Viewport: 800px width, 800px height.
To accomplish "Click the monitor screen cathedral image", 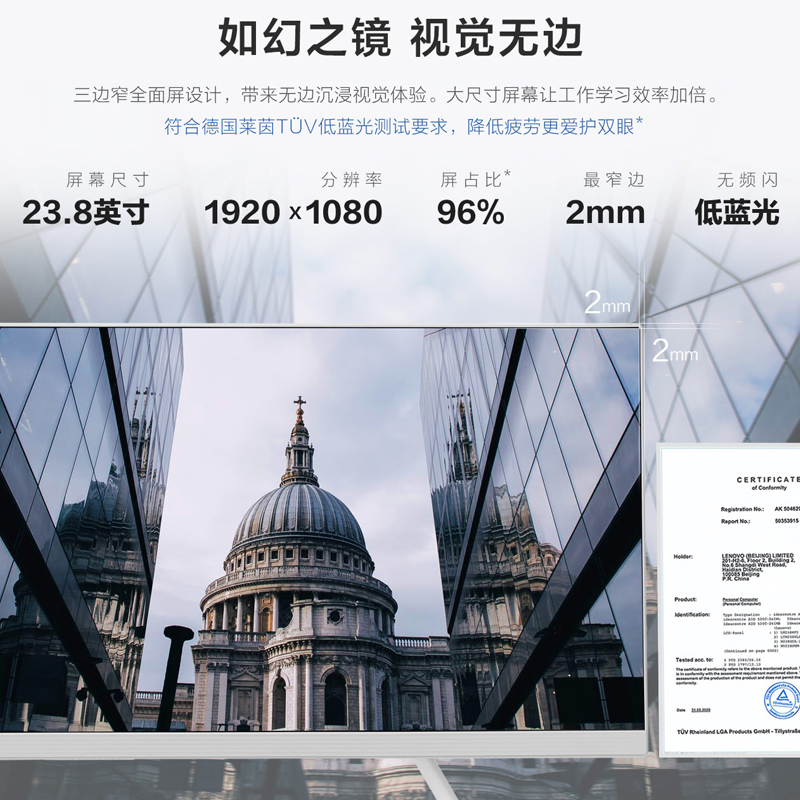I will [320, 529].
